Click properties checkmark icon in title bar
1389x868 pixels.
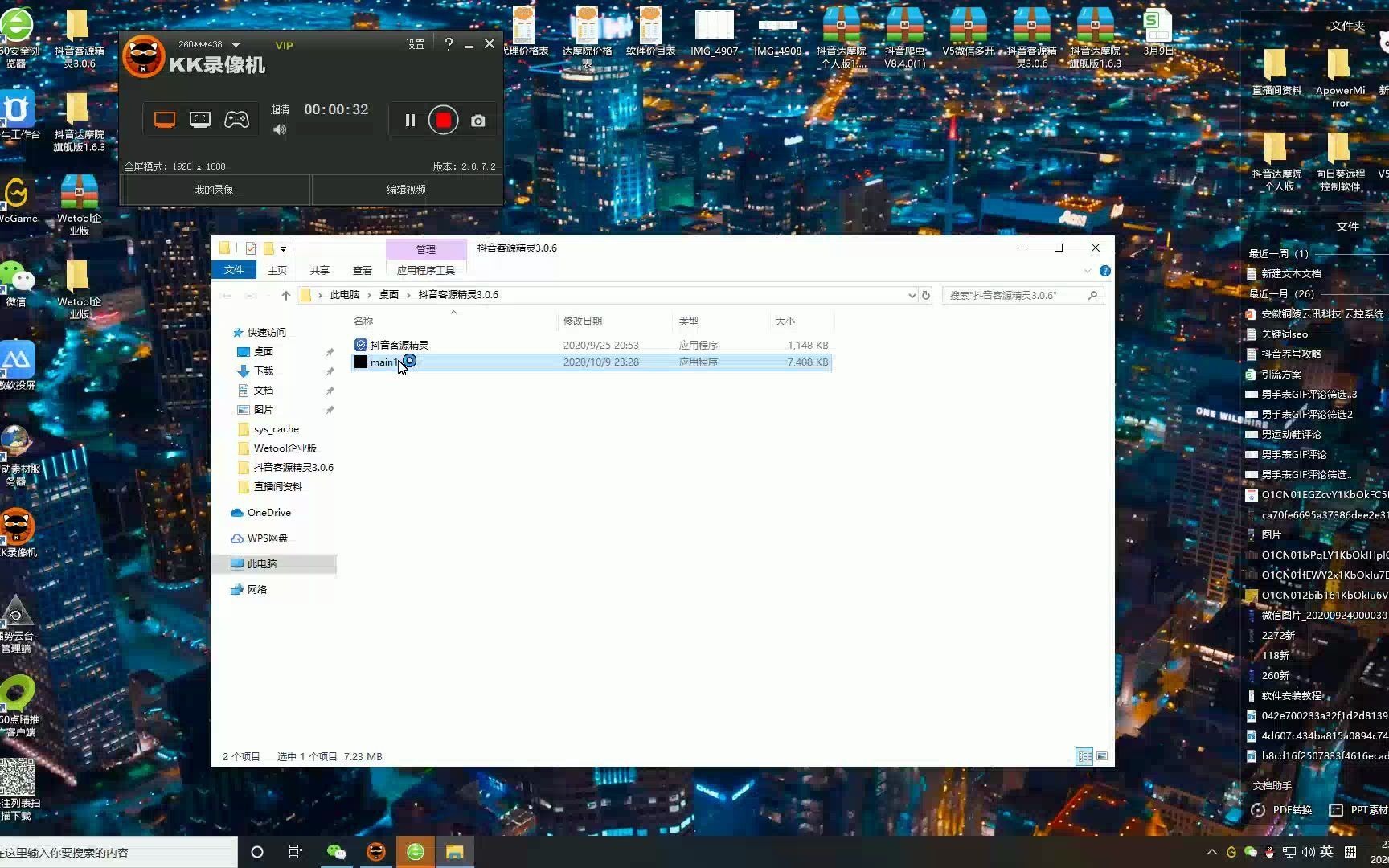[x=251, y=248]
